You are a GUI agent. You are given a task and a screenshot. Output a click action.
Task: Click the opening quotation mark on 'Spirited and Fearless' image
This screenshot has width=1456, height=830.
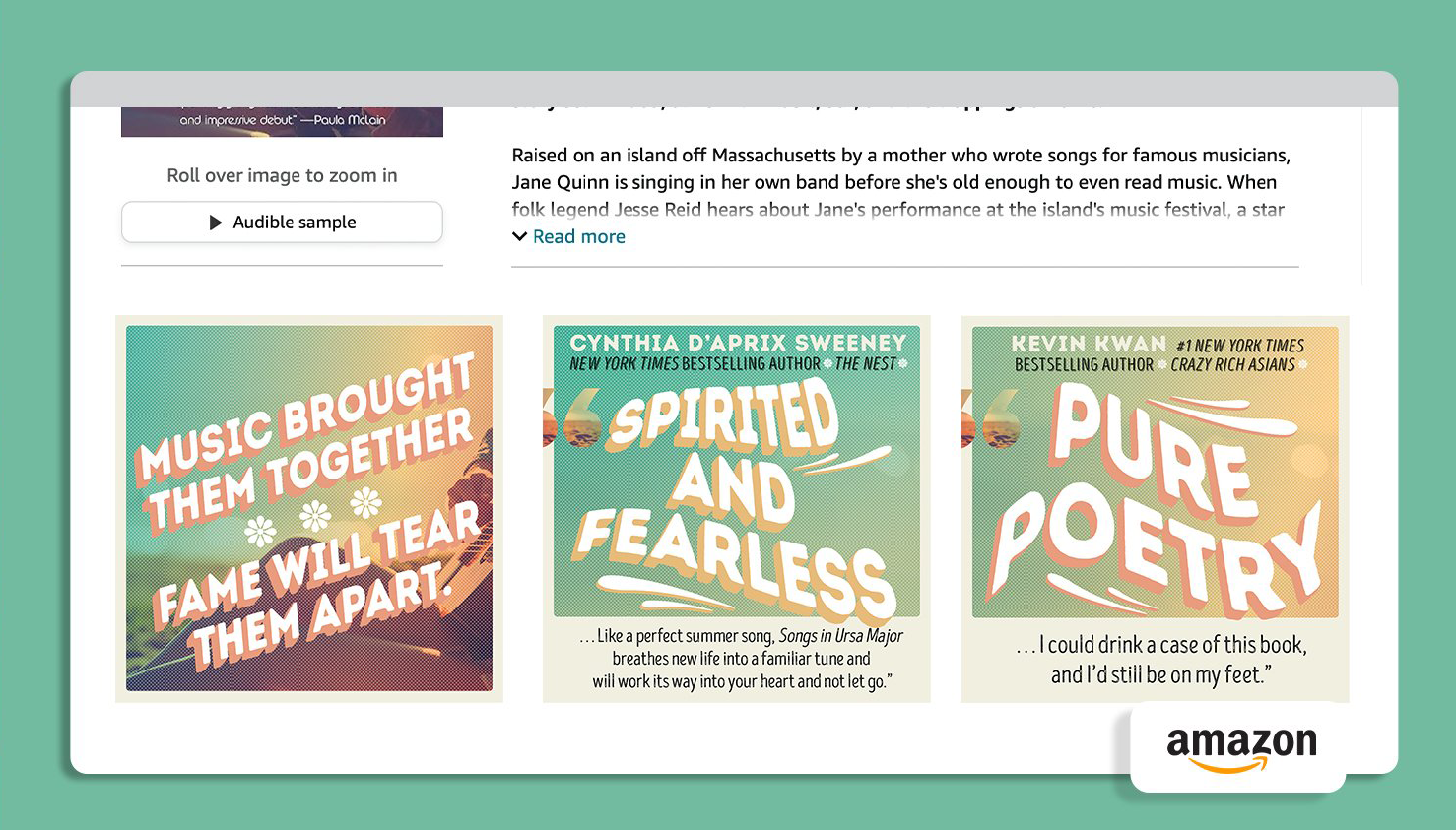pos(571,418)
